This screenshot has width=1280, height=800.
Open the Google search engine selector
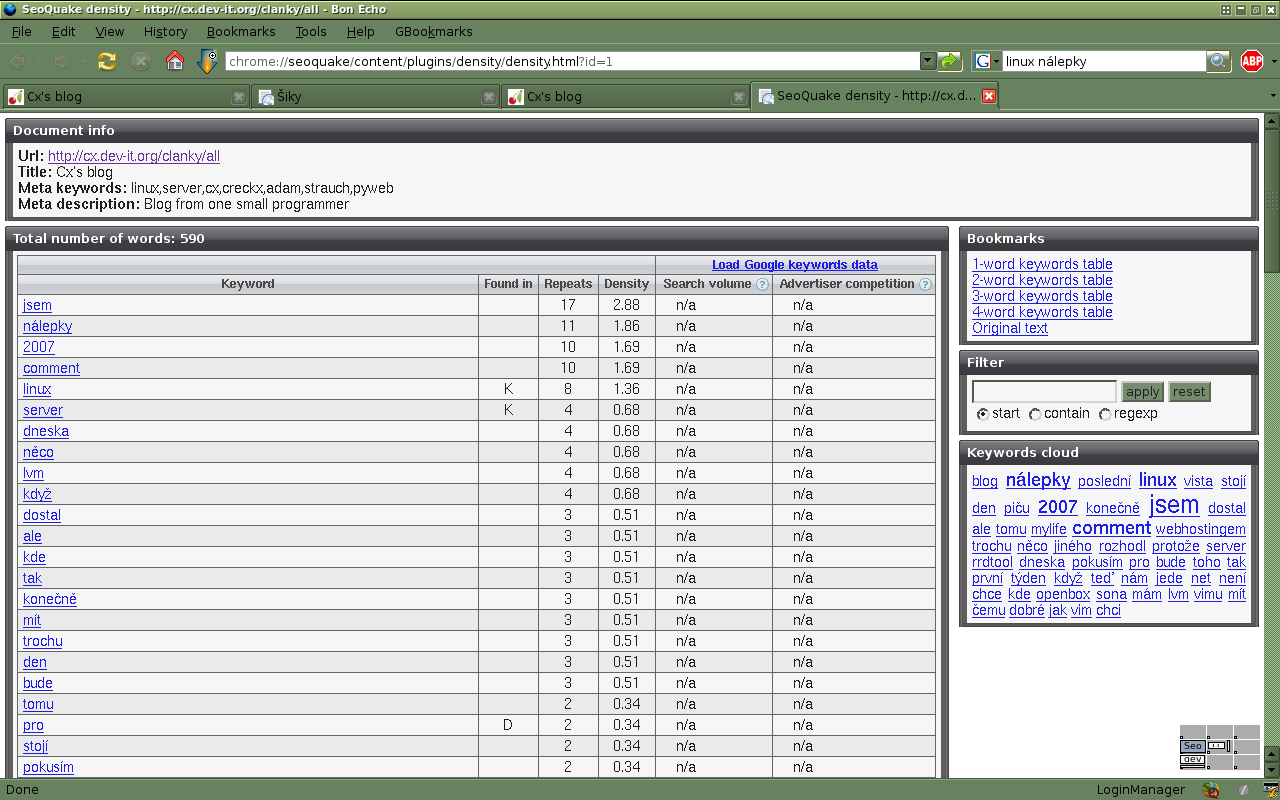986,61
